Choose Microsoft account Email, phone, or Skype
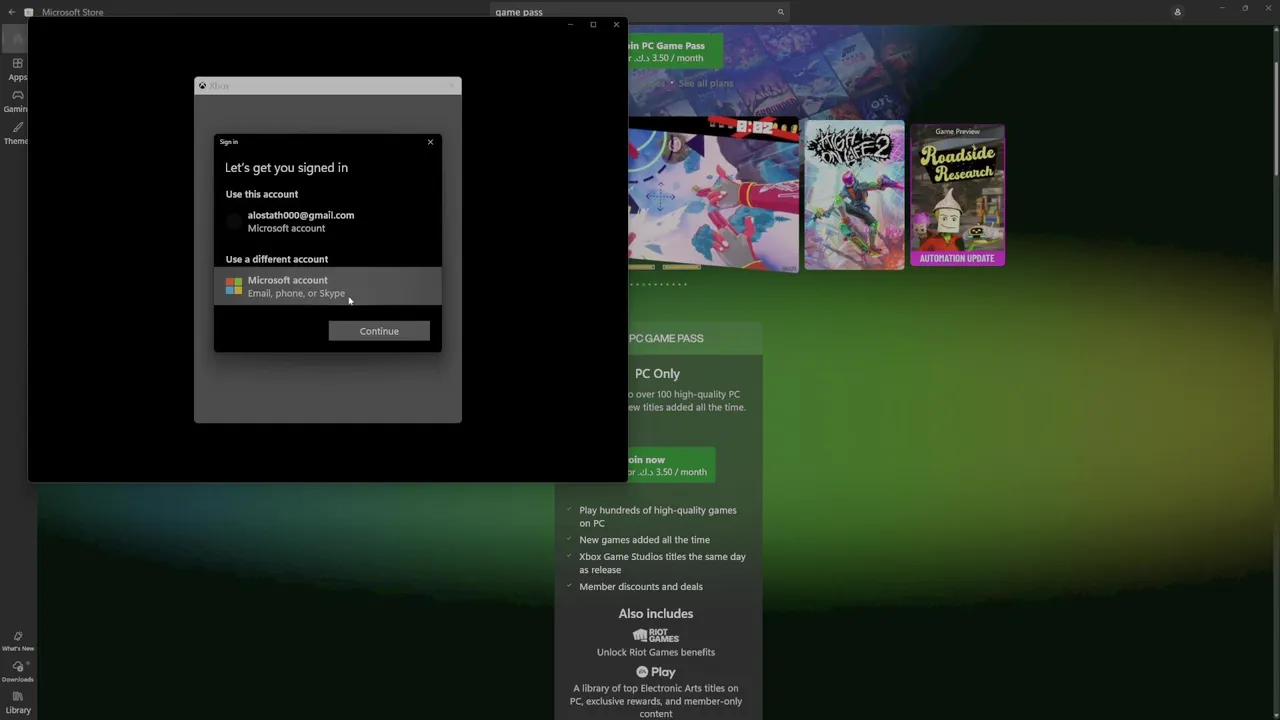 tap(328, 286)
